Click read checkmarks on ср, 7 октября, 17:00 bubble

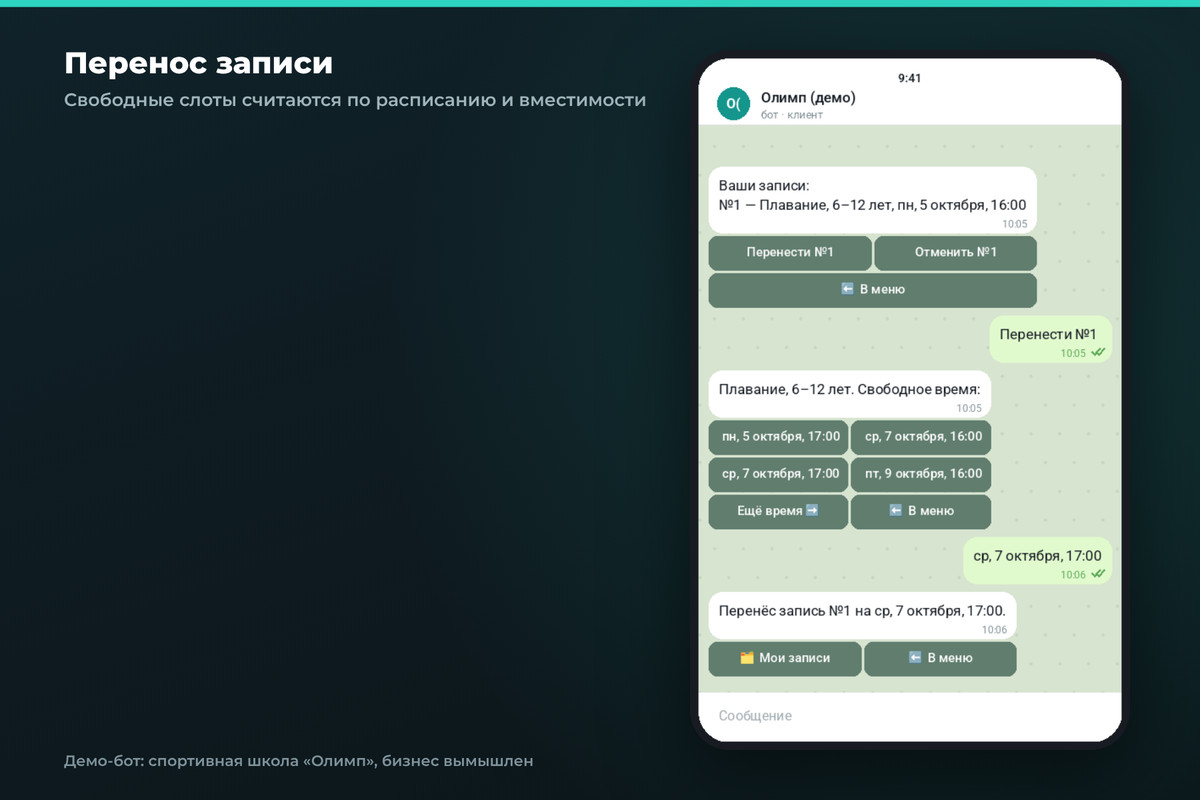tap(1098, 574)
